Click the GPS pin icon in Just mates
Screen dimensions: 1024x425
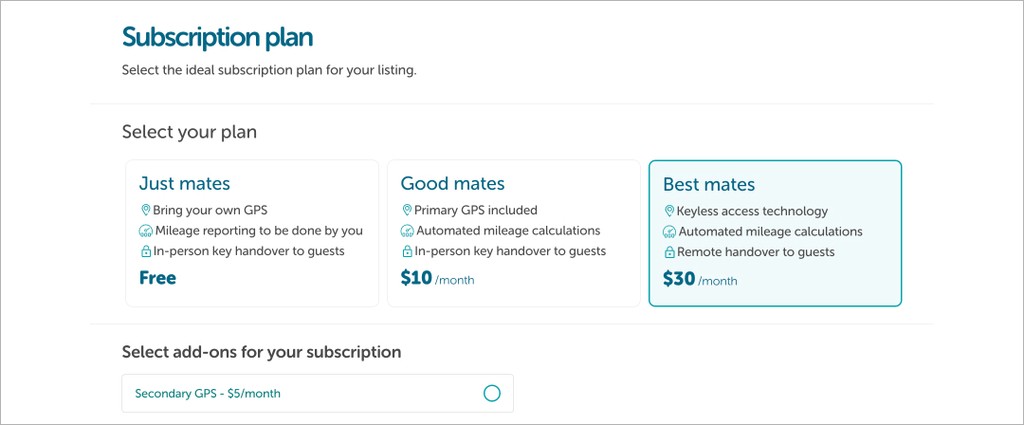point(146,210)
